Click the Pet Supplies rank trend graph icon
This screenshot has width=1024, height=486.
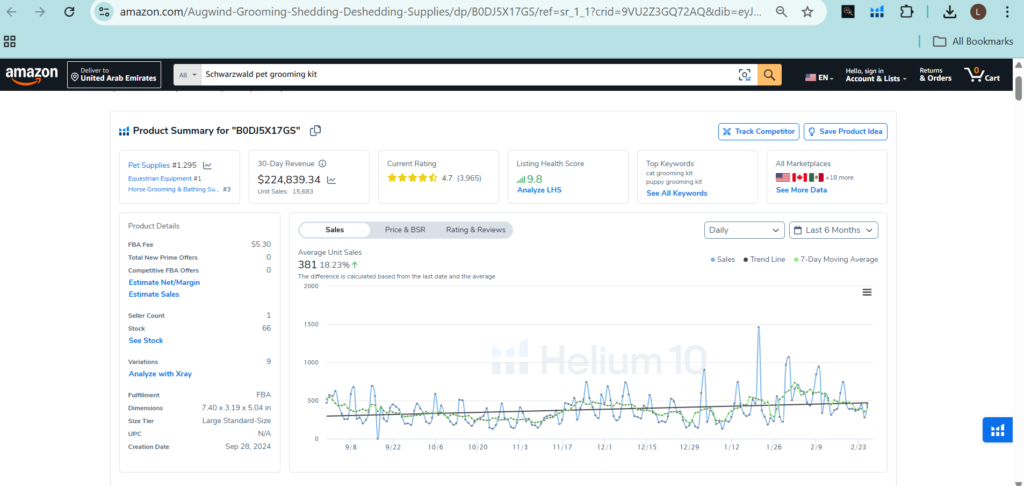point(207,165)
